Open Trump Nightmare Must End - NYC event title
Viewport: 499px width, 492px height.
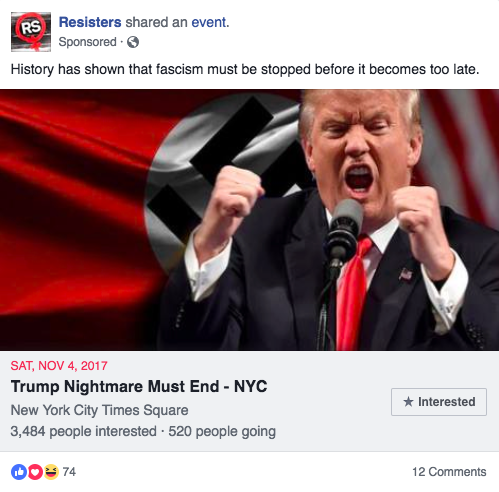(x=139, y=387)
